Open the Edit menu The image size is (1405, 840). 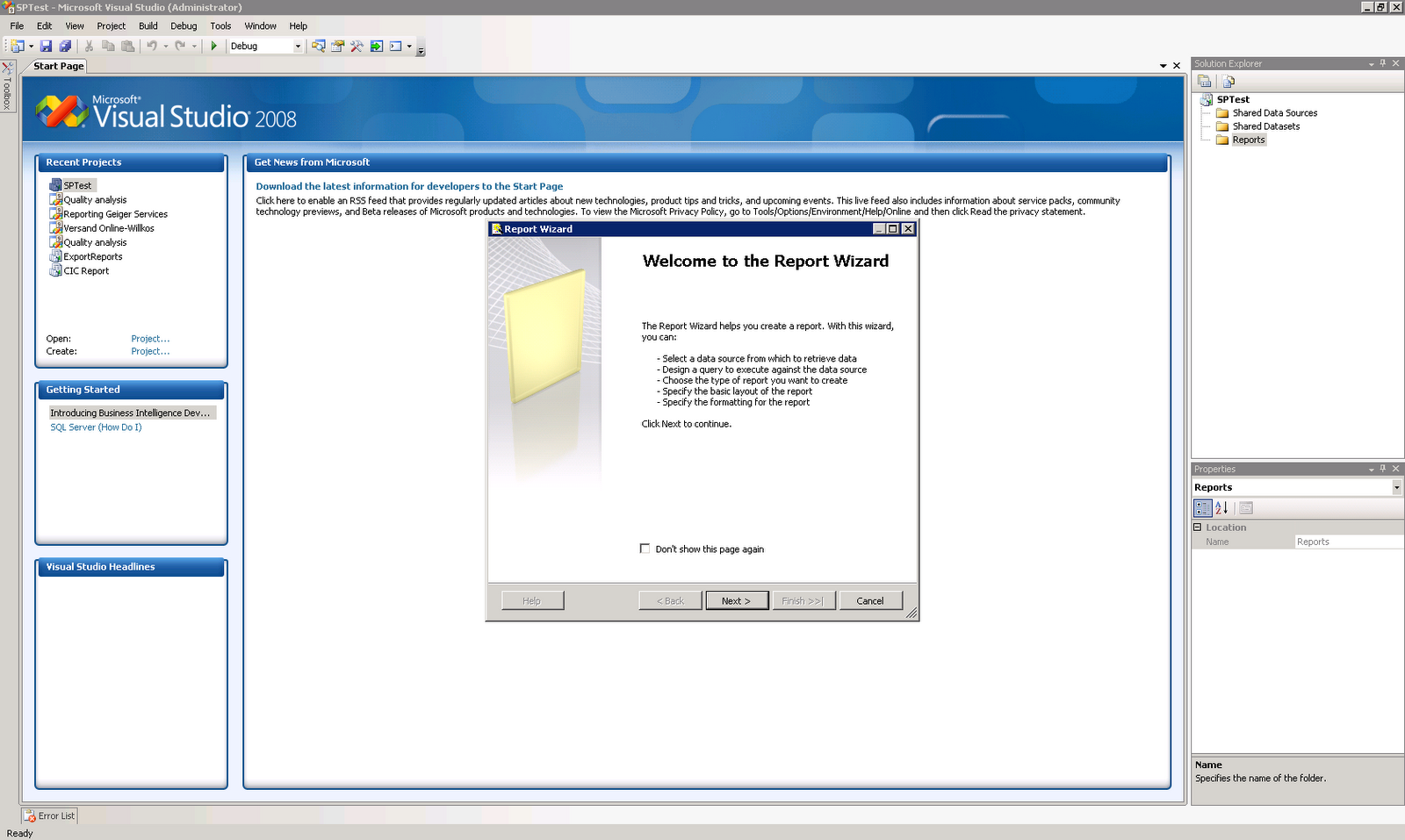click(44, 26)
